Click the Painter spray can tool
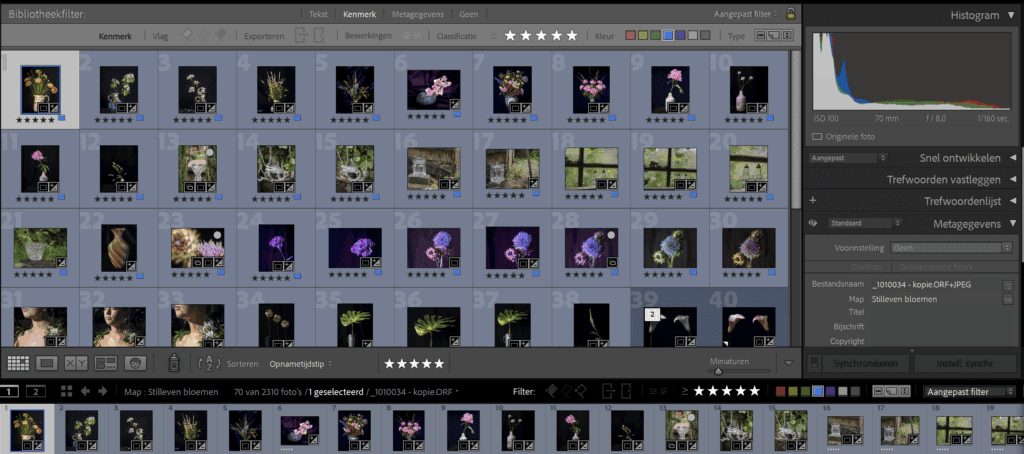1024x454 pixels. pyautogui.click(x=174, y=363)
